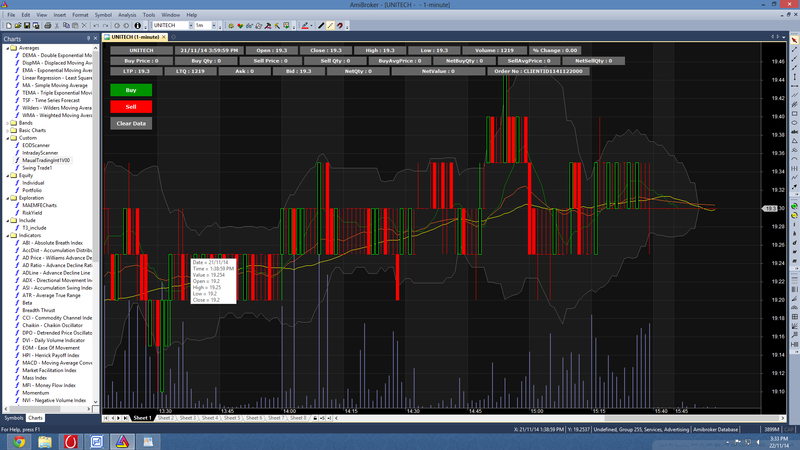Image resolution: width=800 pixels, height=450 pixels.
Task: Open the 1m interval dropdown
Action: pos(214,25)
